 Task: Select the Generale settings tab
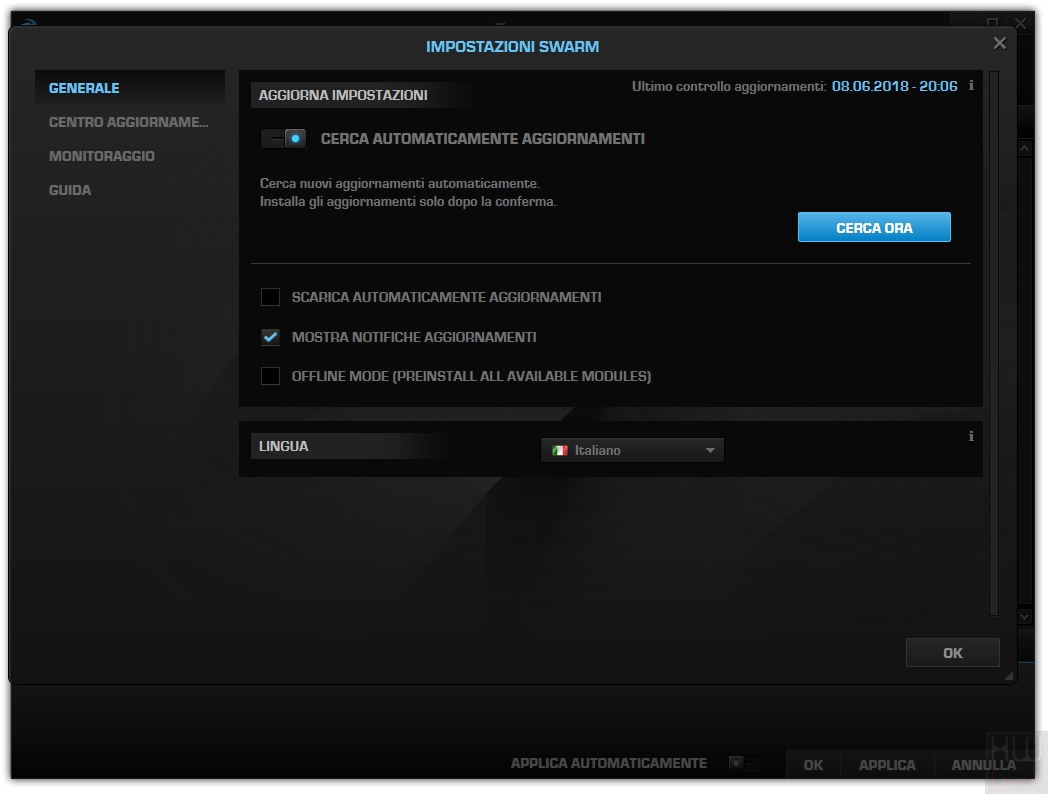[x=130, y=88]
